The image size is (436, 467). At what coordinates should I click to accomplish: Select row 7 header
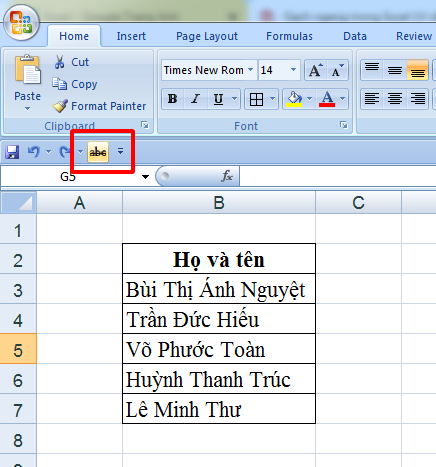pos(18,410)
